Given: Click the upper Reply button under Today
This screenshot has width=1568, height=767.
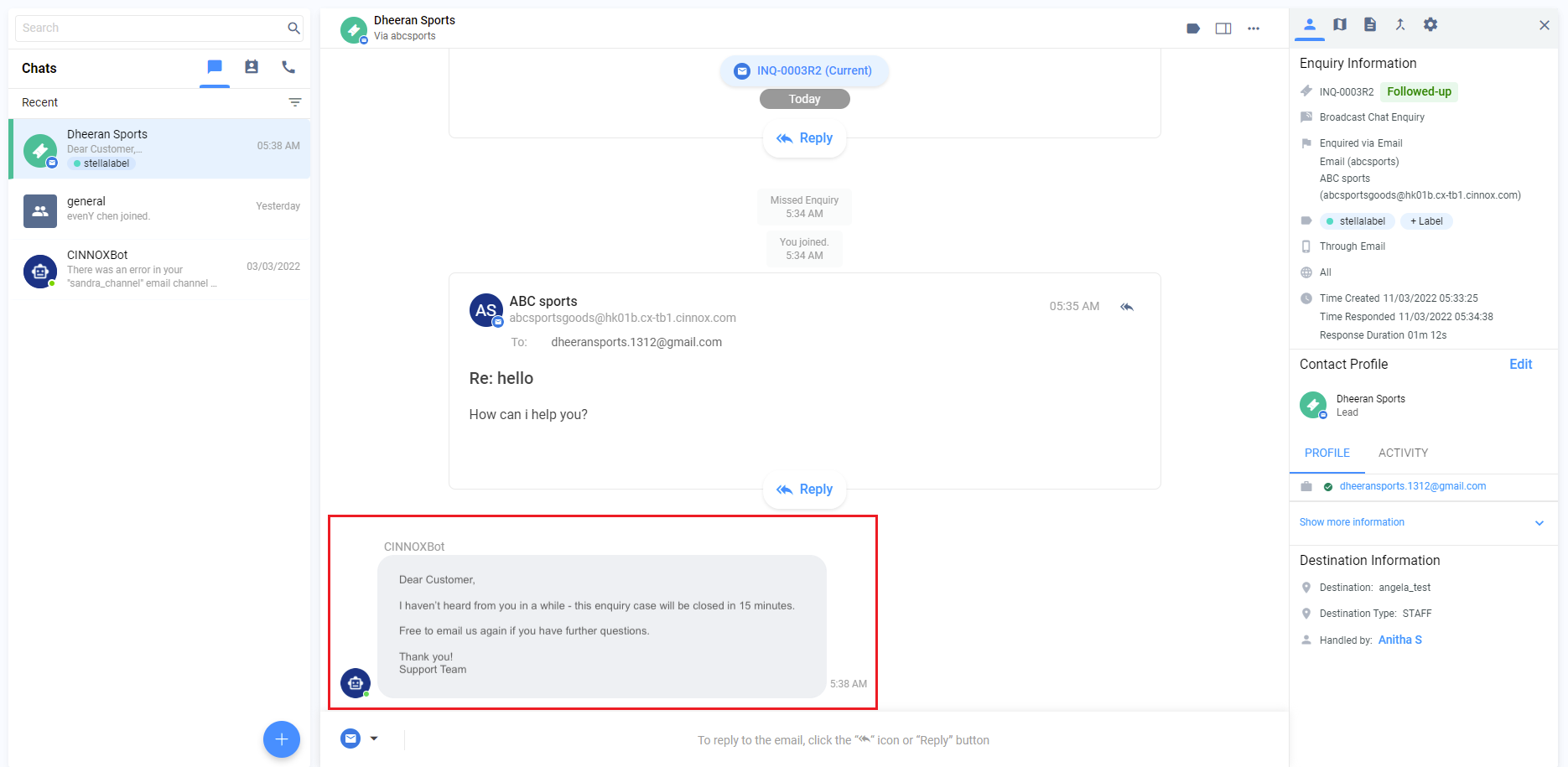Looking at the screenshot, I should point(804,138).
